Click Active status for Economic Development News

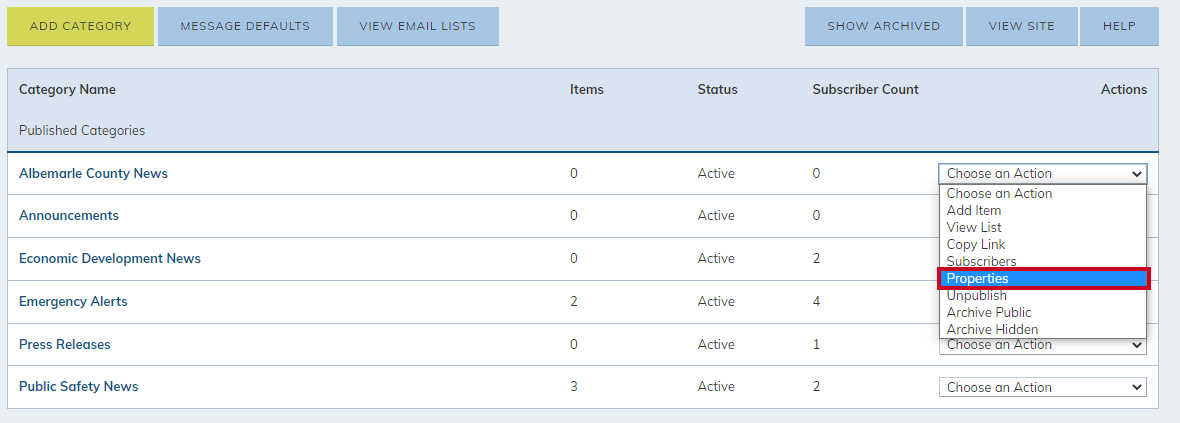coord(716,258)
